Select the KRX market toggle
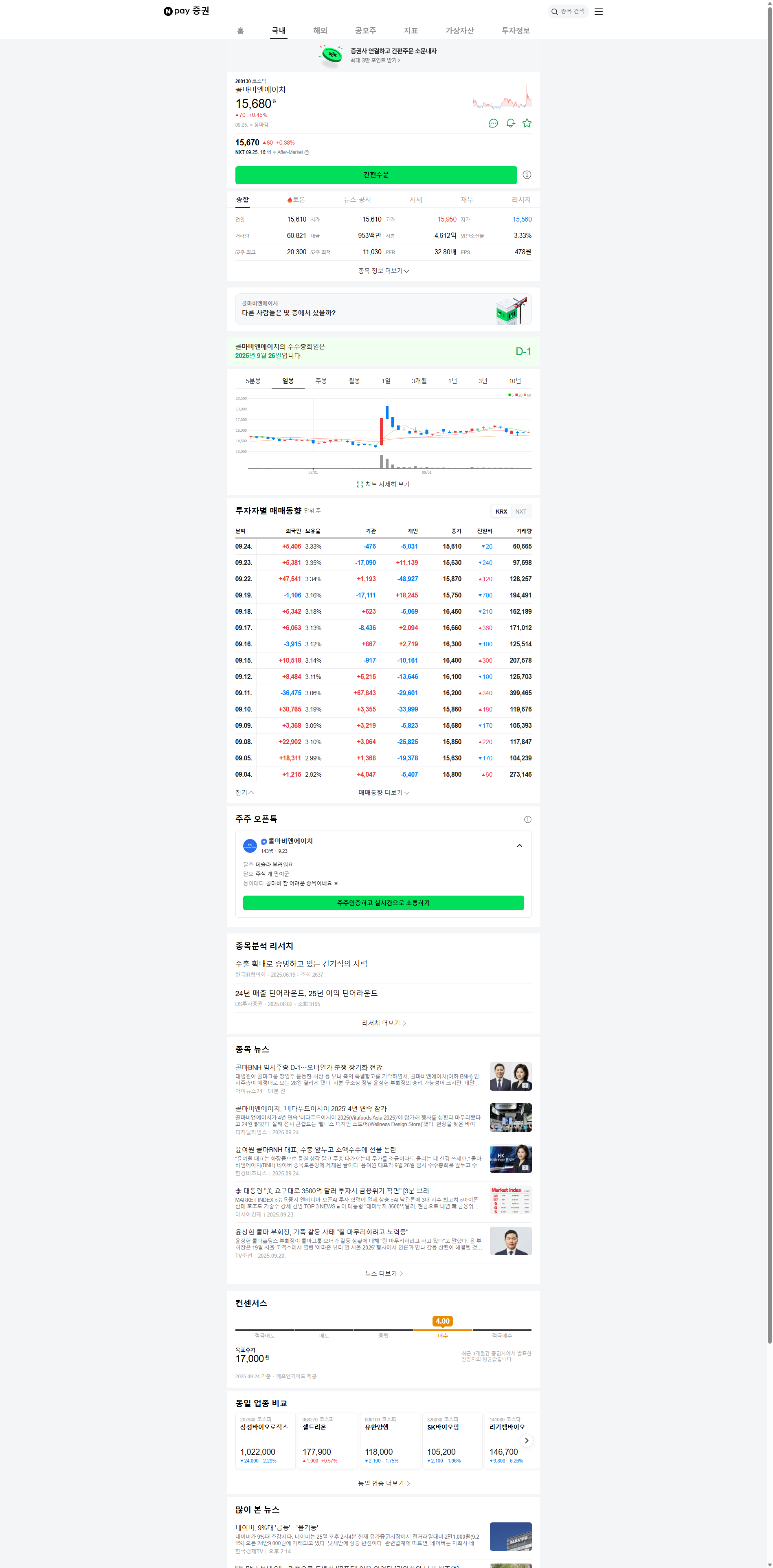Screen dimensions: 773x1568 (501, 511)
